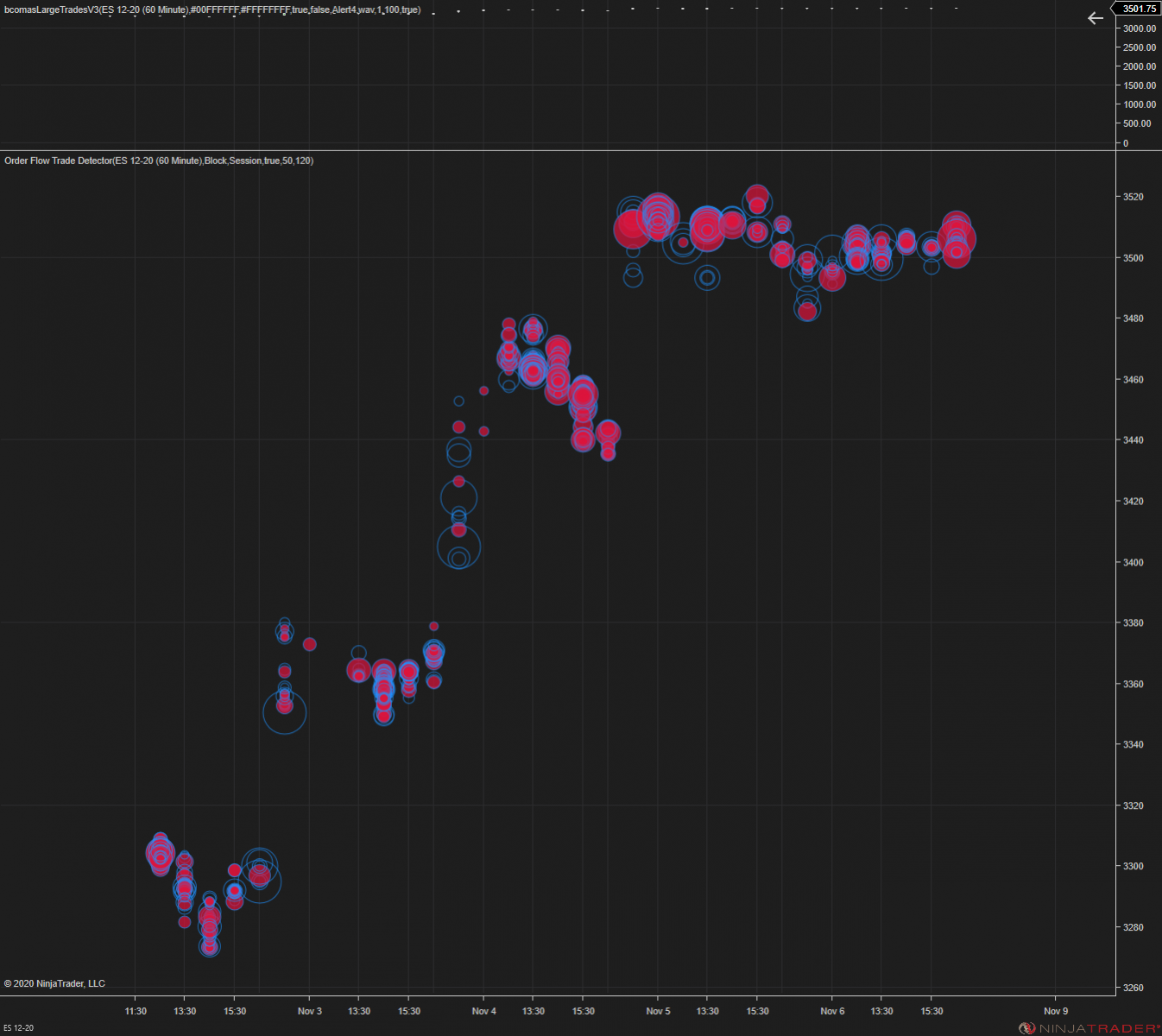The image size is (1162, 1036).
Task: Click the 3300 price axis label
Action: click(x=1134, y=866)
